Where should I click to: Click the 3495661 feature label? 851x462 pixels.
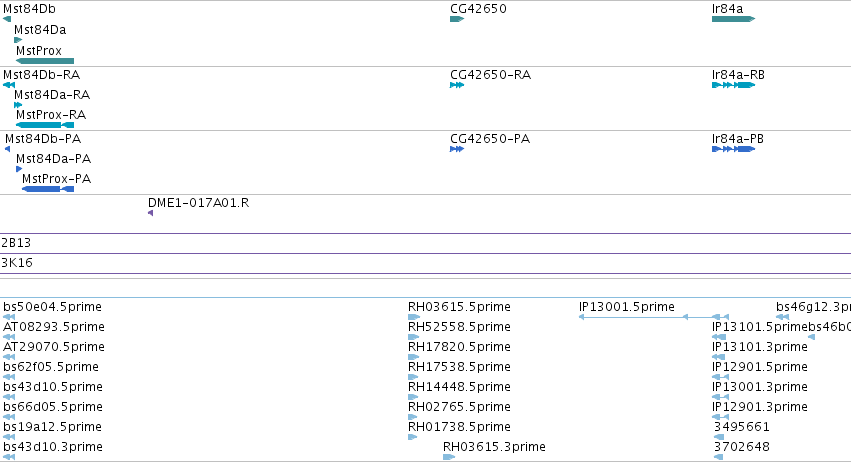(x=741, y=427)
